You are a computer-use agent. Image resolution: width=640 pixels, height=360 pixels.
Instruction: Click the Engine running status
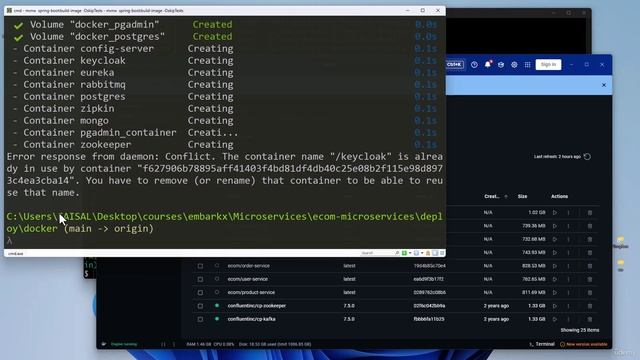(124, 344)
